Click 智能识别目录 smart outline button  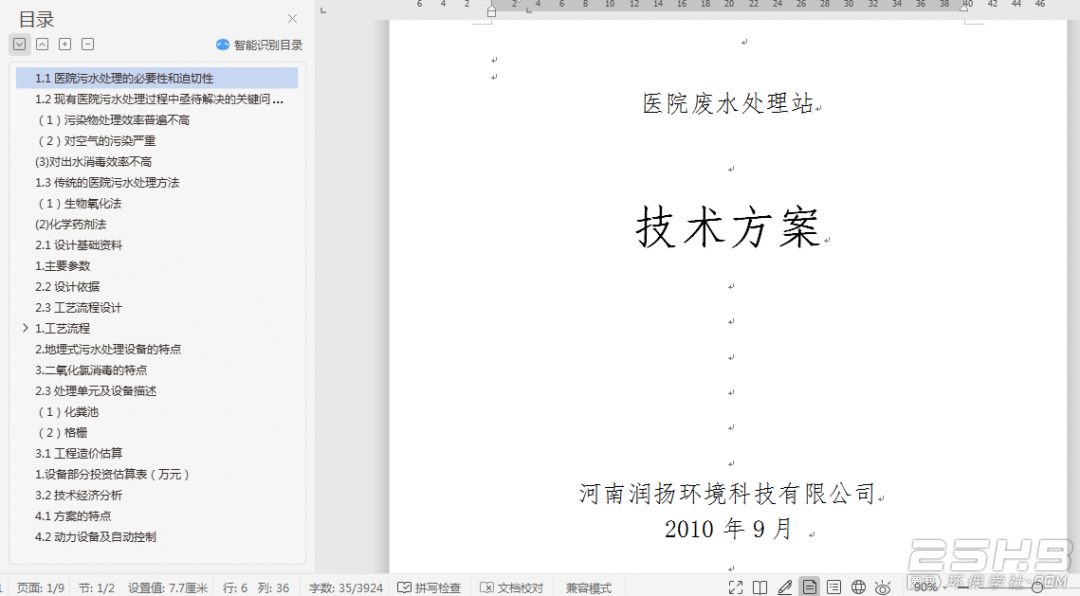[268, 45]
